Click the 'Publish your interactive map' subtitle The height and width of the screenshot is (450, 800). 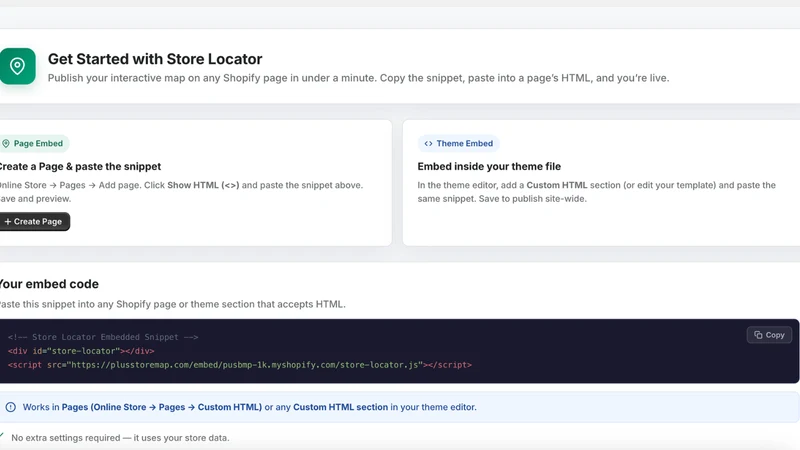point(358,78)
